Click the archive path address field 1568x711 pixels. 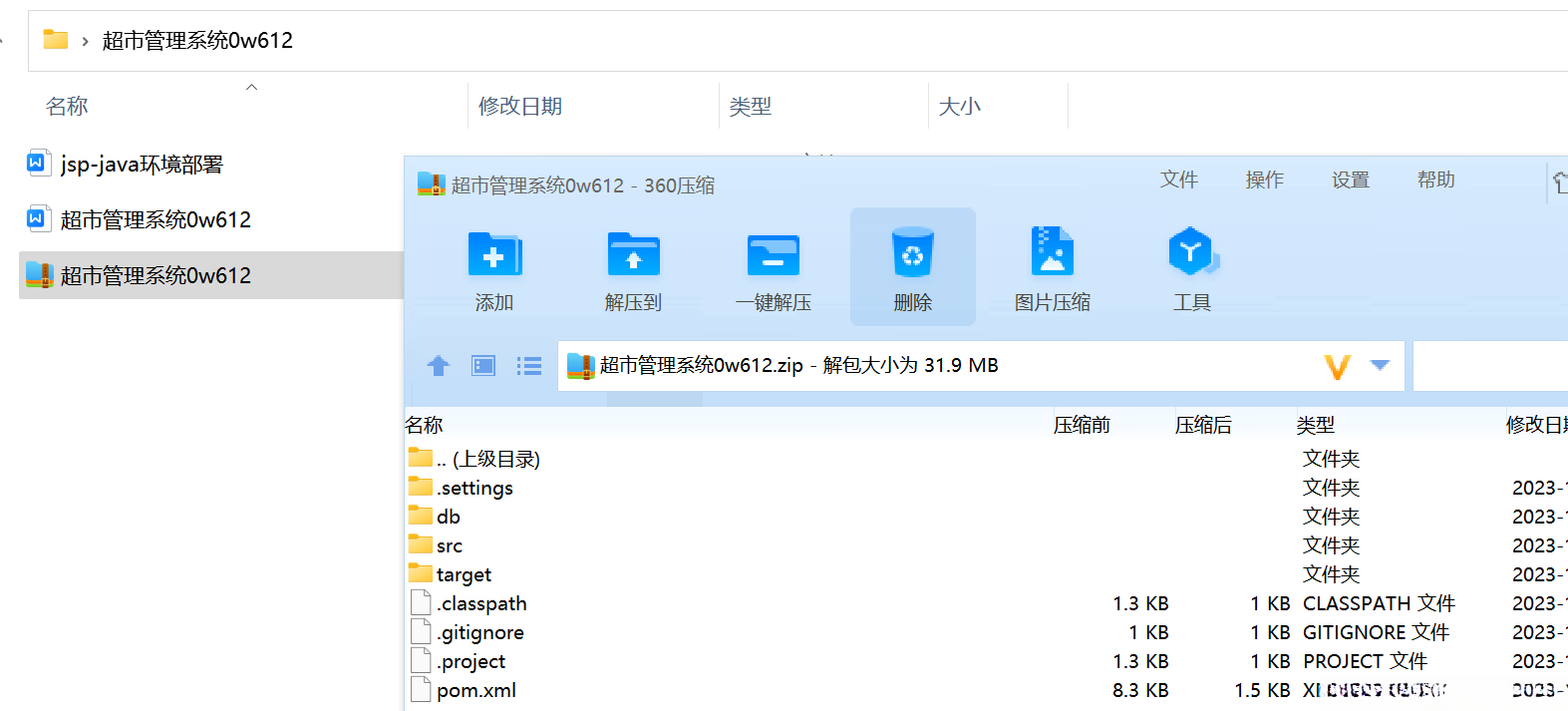click(981, 366)
